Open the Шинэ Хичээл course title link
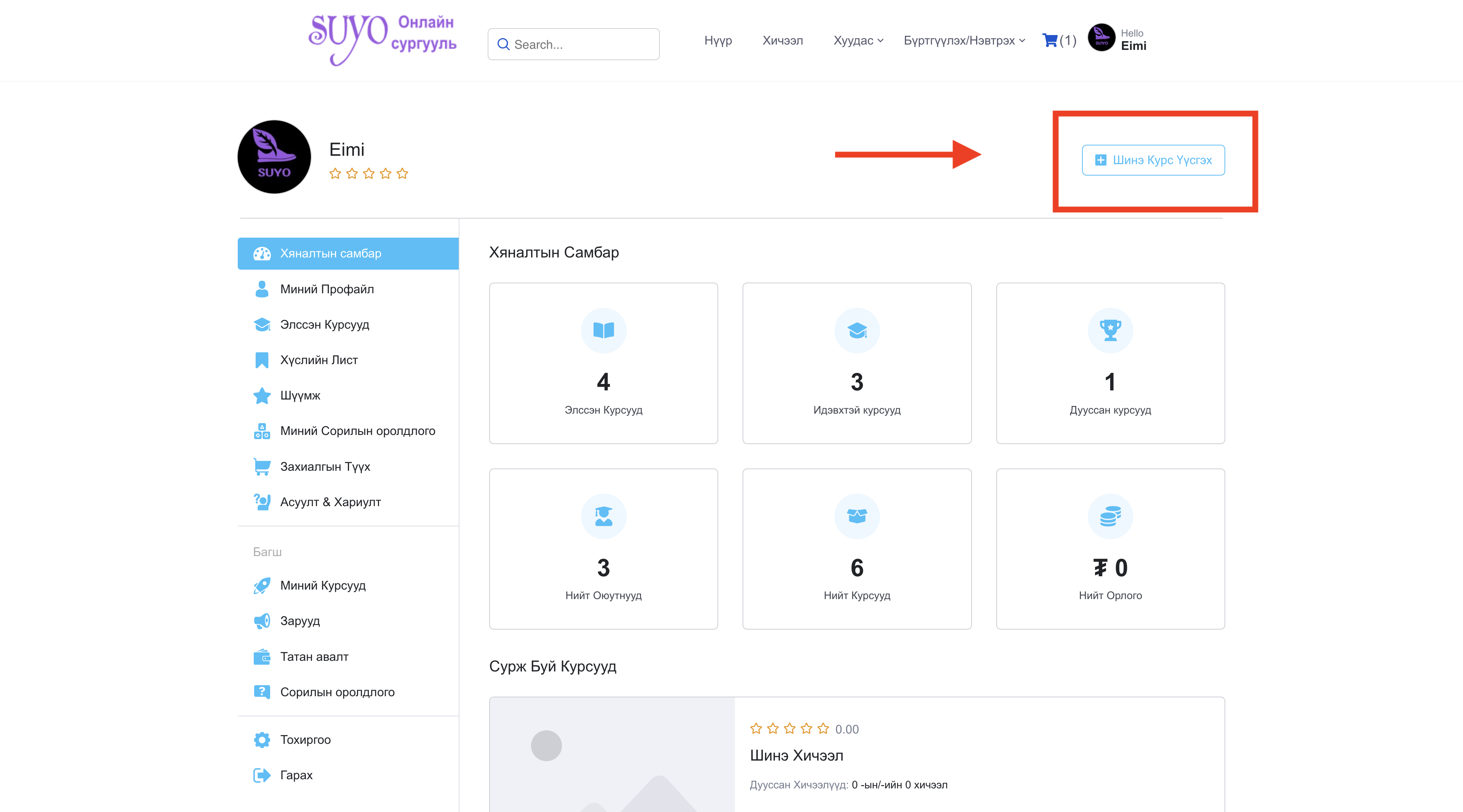 (x=796, y=755)
